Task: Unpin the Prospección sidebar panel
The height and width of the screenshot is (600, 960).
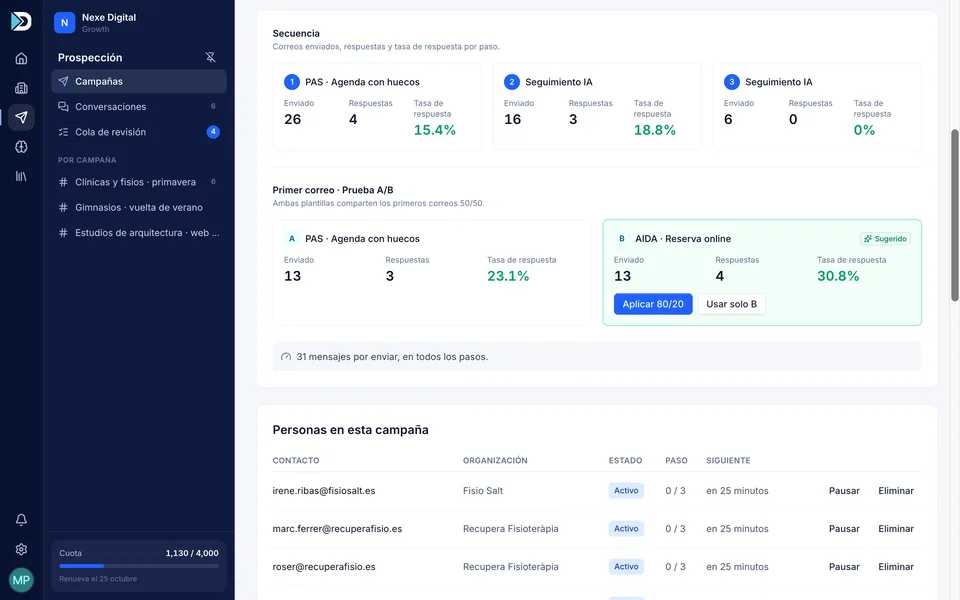Action: click(211, 57)
